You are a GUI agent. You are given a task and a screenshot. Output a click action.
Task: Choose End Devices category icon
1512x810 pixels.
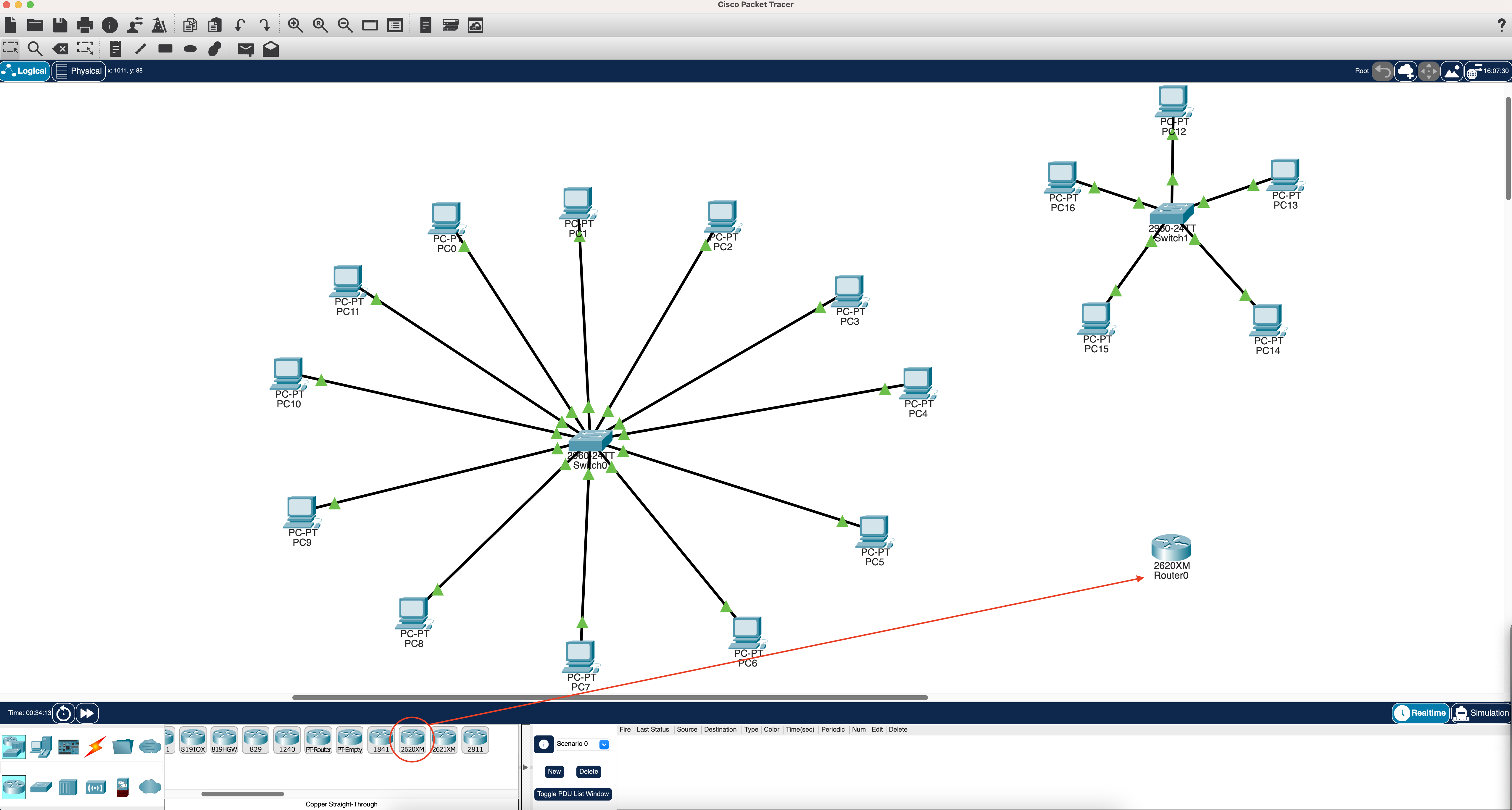(x=41, y=746)
